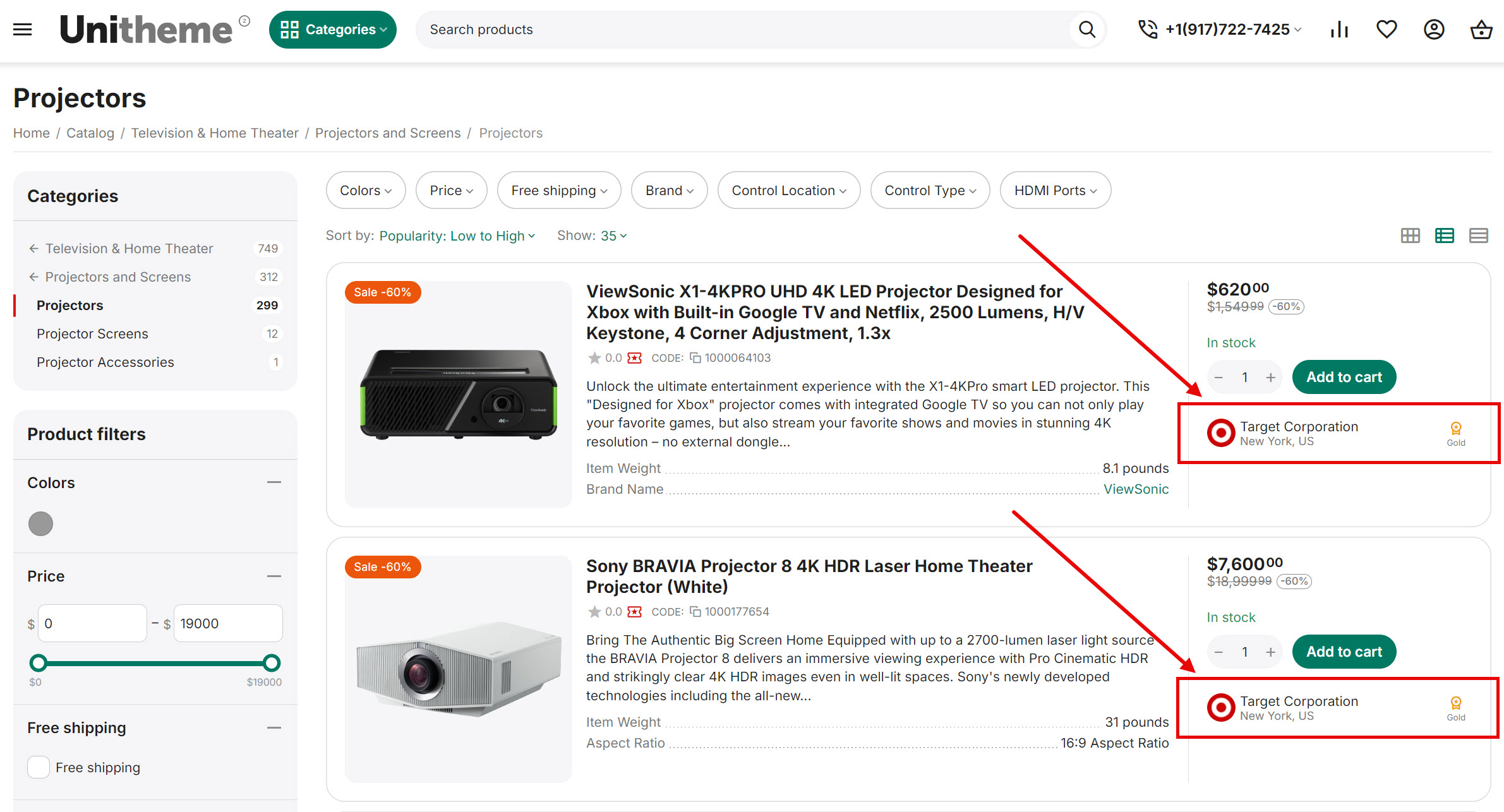Open the Brand filter dropdown
This screenshot has height=812, width=1504.
point(669,190)
